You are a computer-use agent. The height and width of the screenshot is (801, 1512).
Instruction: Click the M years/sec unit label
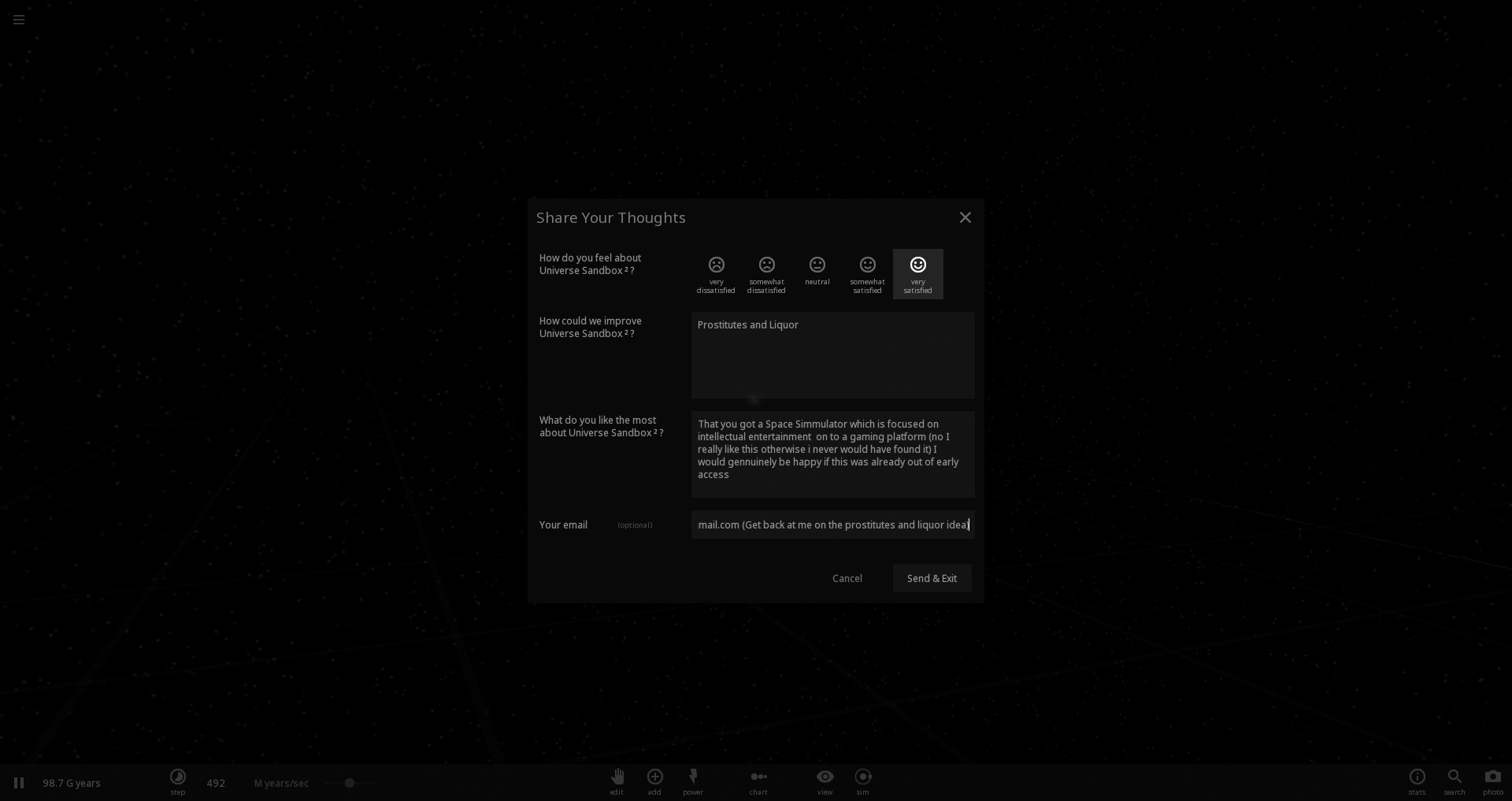[281, 783]
